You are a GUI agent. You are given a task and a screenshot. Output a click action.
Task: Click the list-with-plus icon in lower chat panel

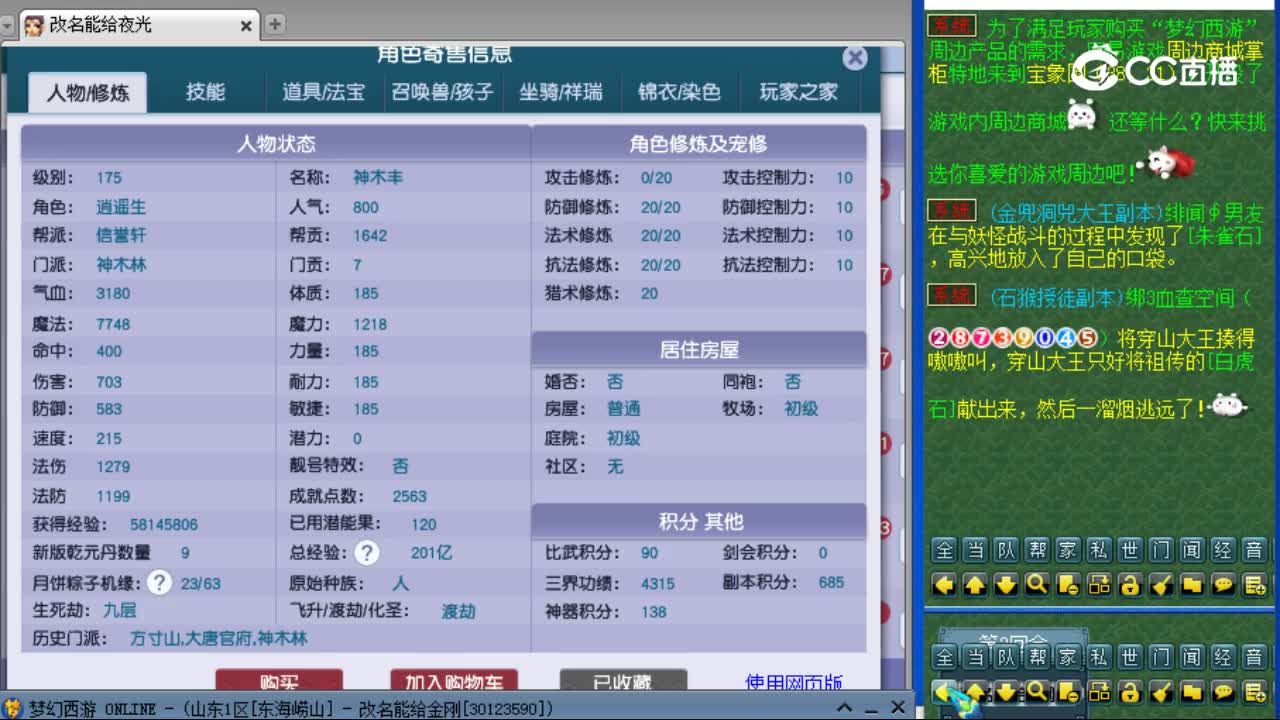click(x=1254, y=691)
